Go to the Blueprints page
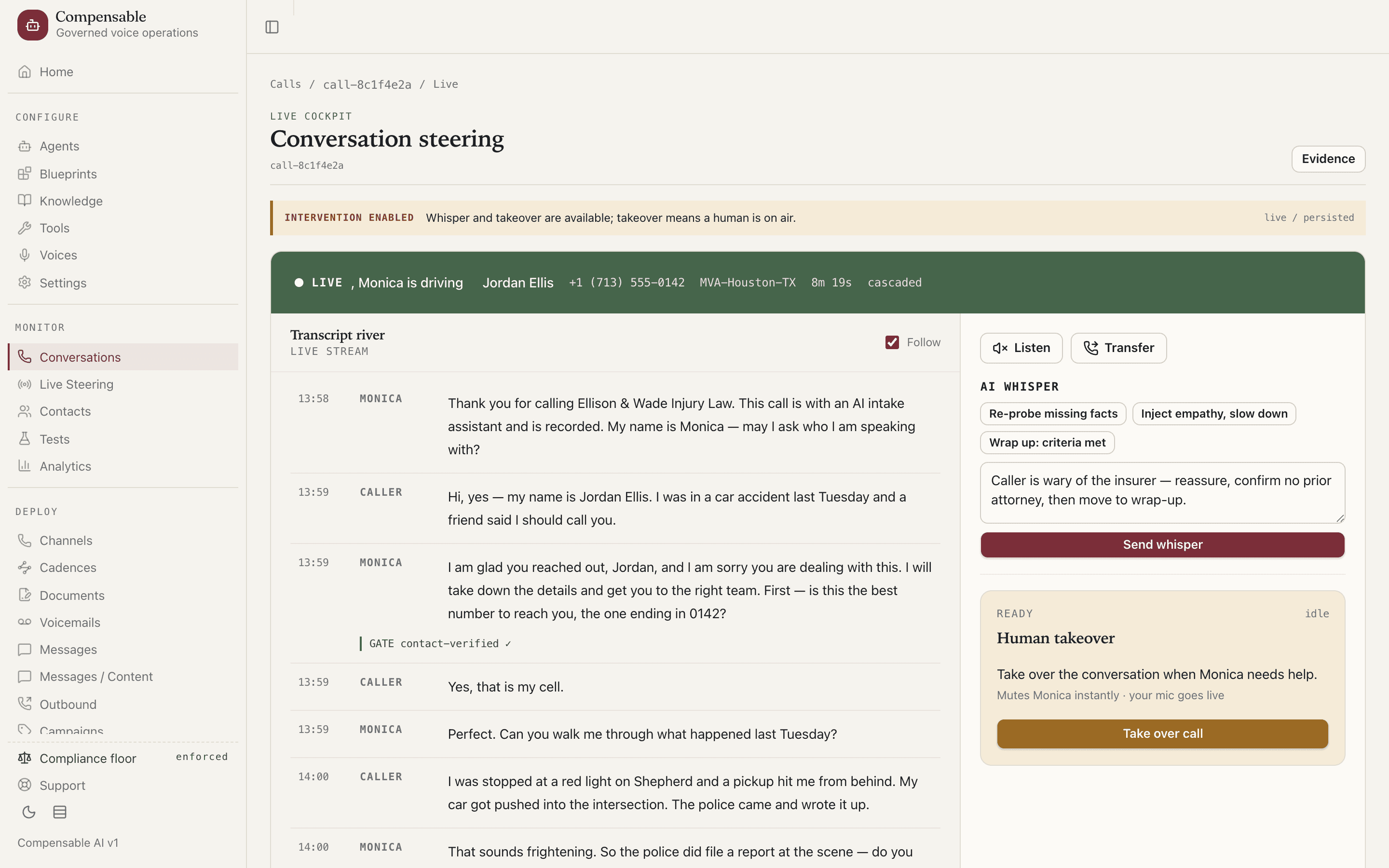This screenshot has width=1389, height=868. (x=123, y=174)
